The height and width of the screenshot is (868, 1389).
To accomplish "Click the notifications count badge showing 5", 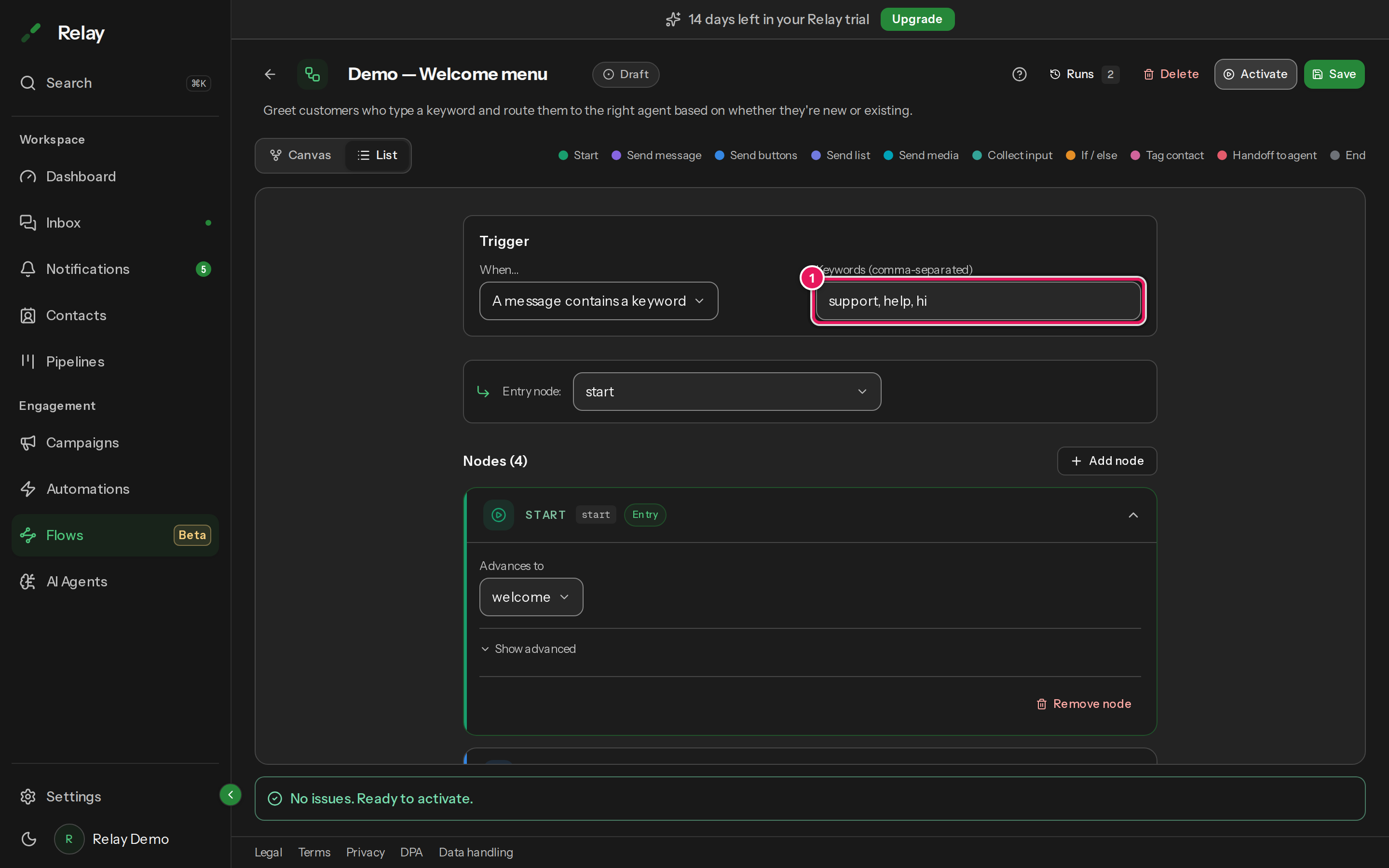I will coord(203,269).
